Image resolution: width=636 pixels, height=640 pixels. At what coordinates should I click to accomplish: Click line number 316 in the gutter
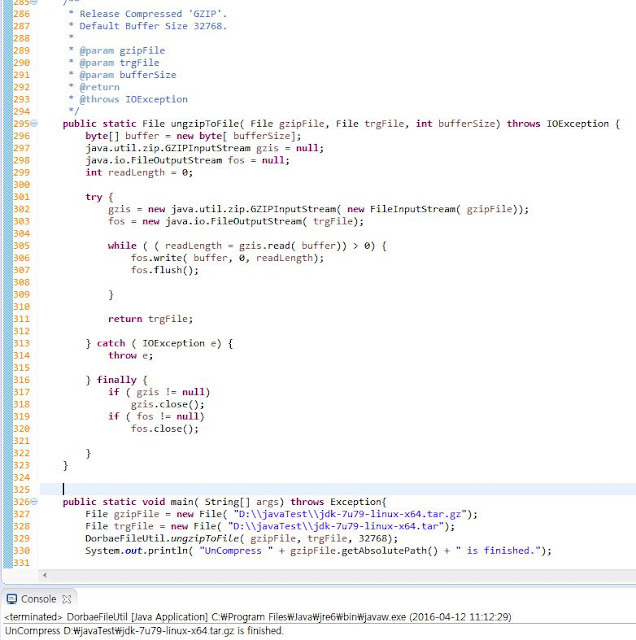click(x=21, y=380)
